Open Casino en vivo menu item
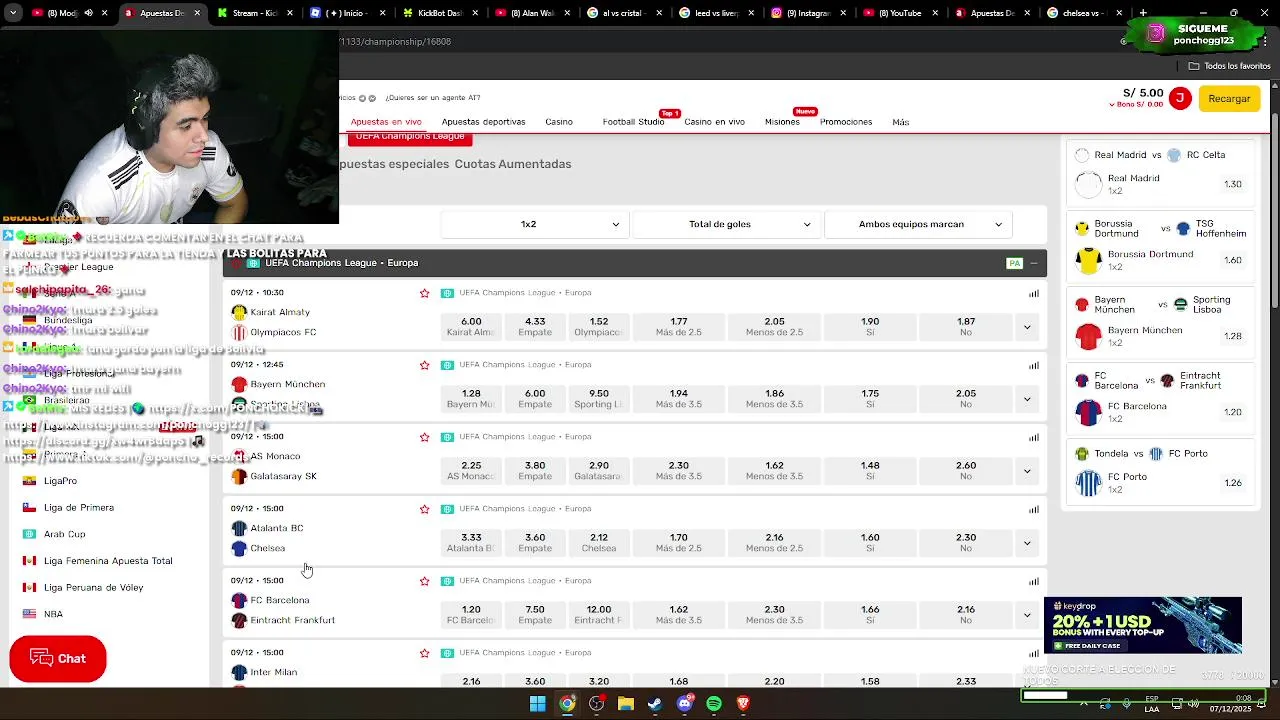Screen dimensions: 1280x720 [714, 122]
